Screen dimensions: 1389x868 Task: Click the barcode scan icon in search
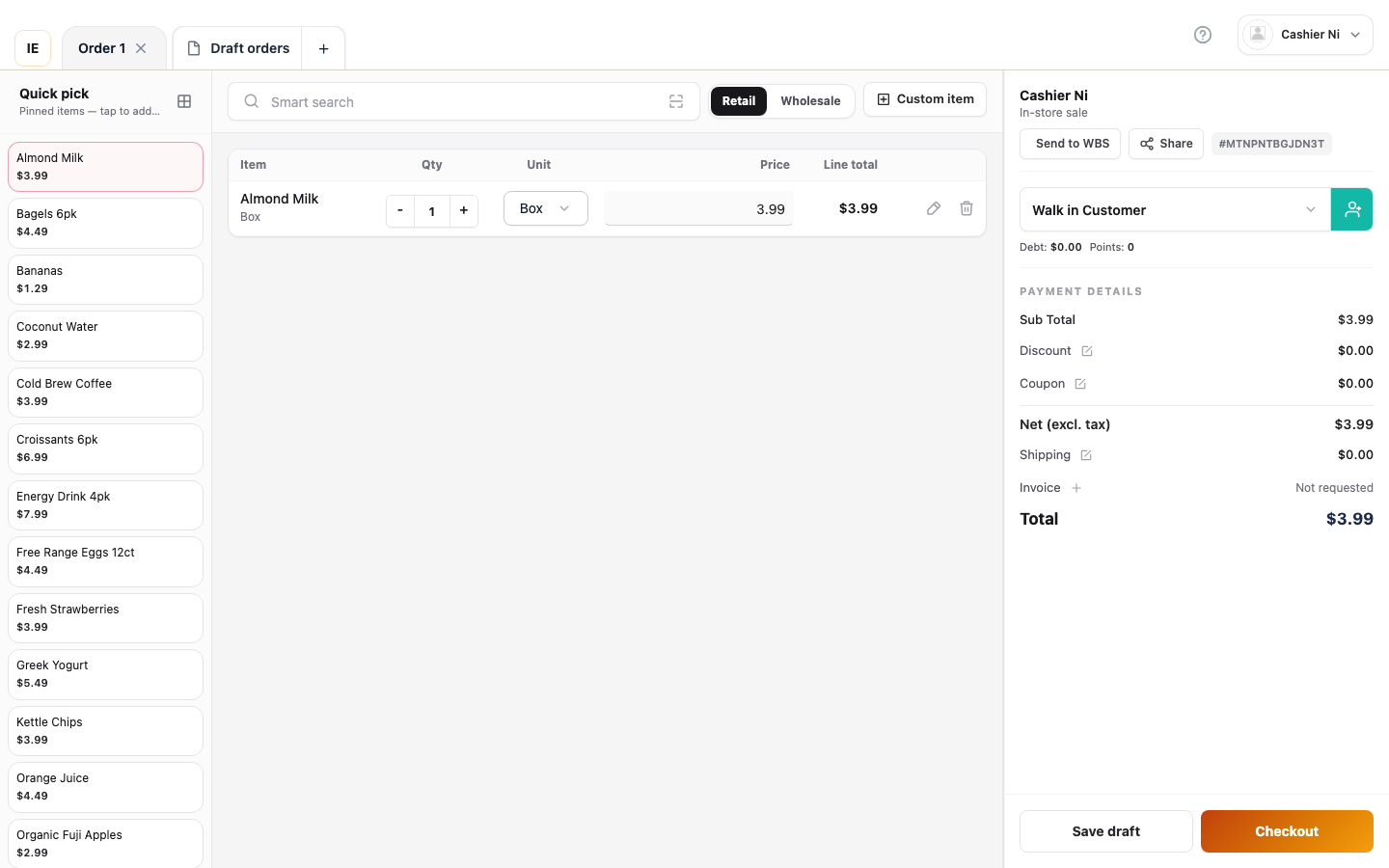pyautogui.click(x=676, y=101)
